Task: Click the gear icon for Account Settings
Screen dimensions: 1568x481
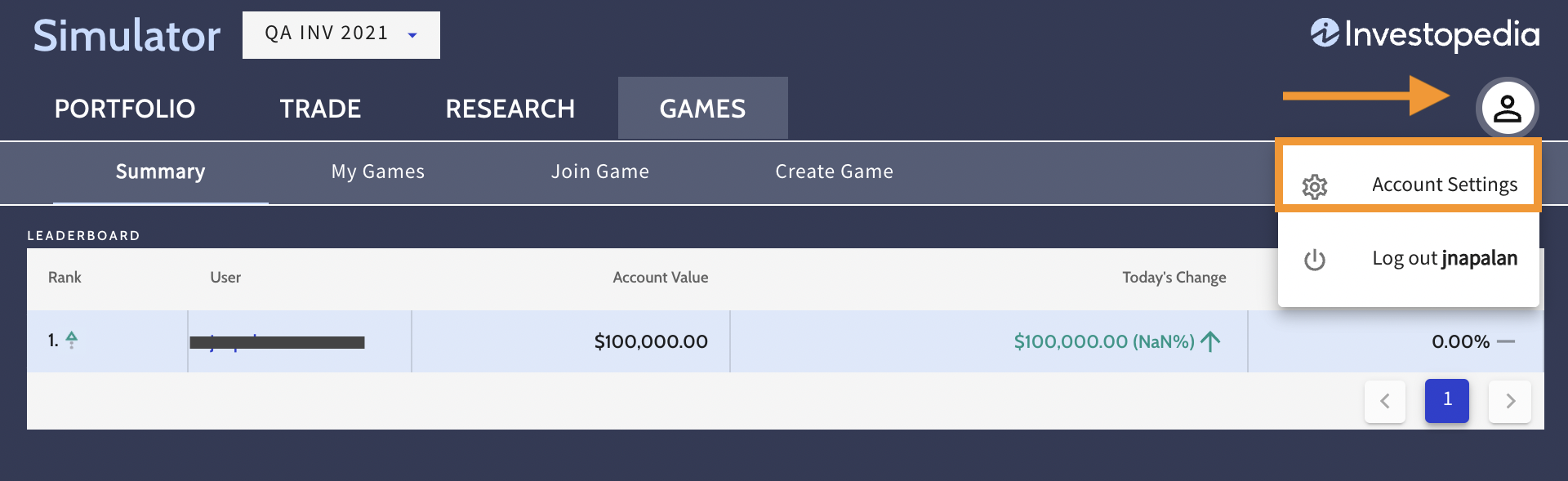Action: click(1315, 187)
